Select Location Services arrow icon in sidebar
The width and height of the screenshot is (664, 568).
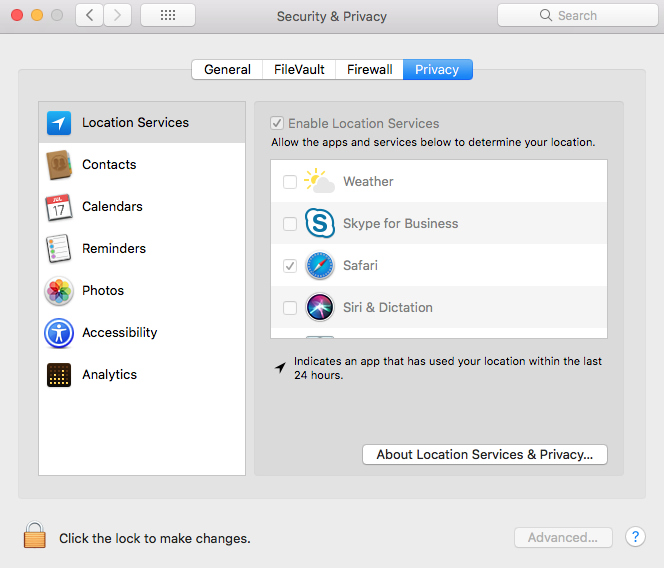[x=59, y=123]
